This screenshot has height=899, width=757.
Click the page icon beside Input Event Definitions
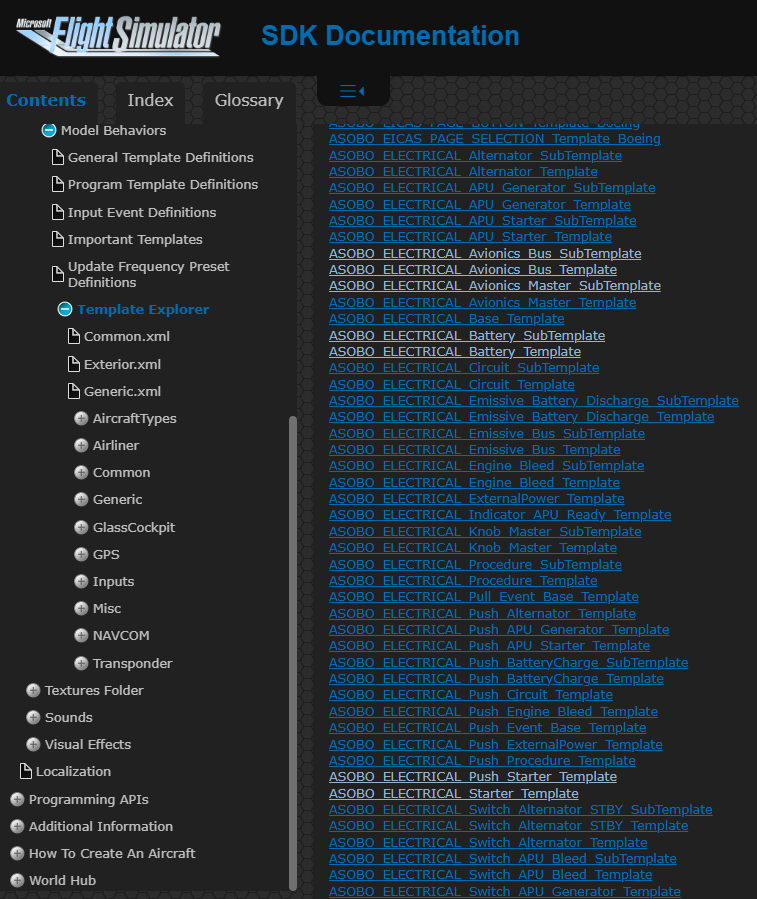click(x=57, y=212)
